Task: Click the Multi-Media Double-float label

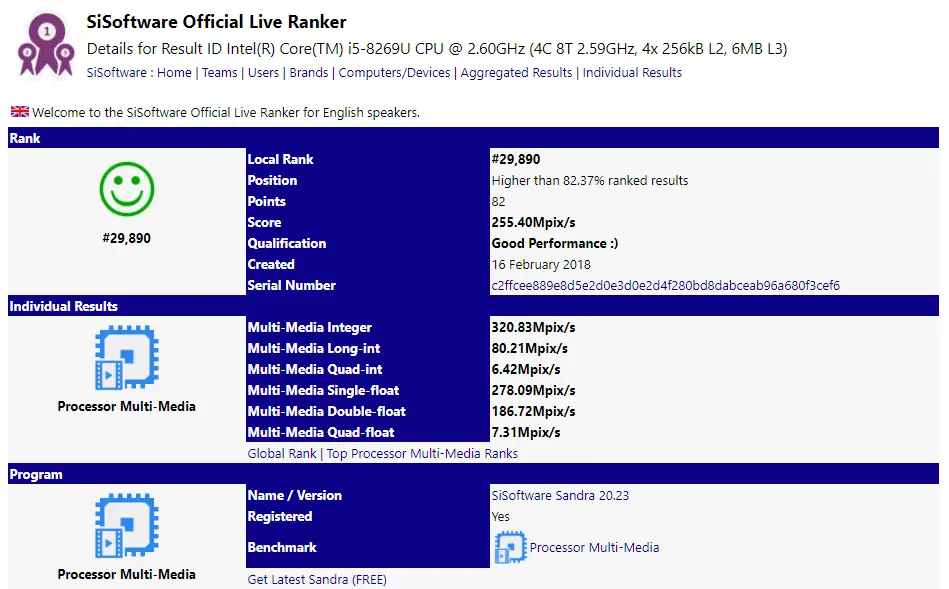Action: (327, 411)
